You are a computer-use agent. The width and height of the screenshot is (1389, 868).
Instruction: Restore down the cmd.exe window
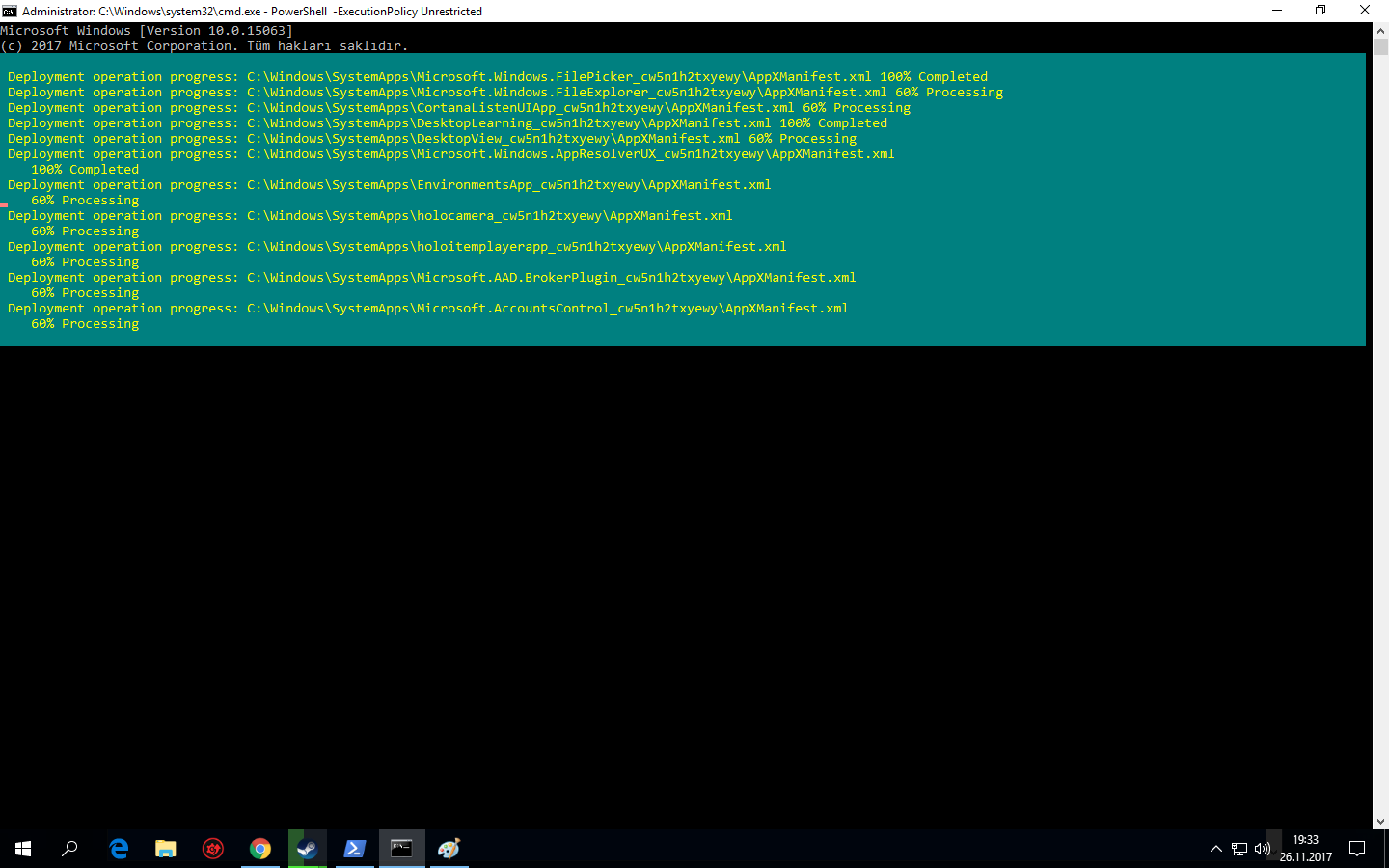[x=1321, y=11]
